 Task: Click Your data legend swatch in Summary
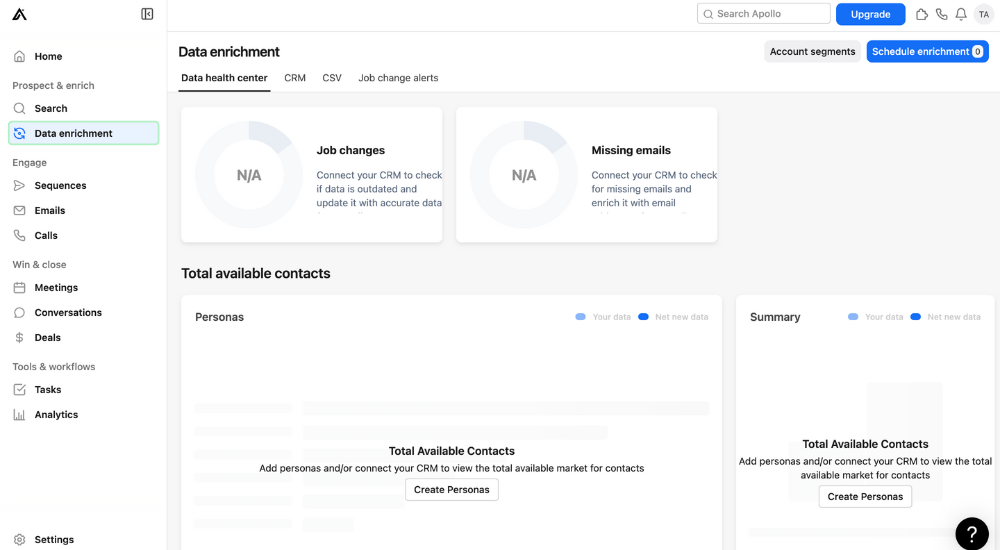coord(853,317)
